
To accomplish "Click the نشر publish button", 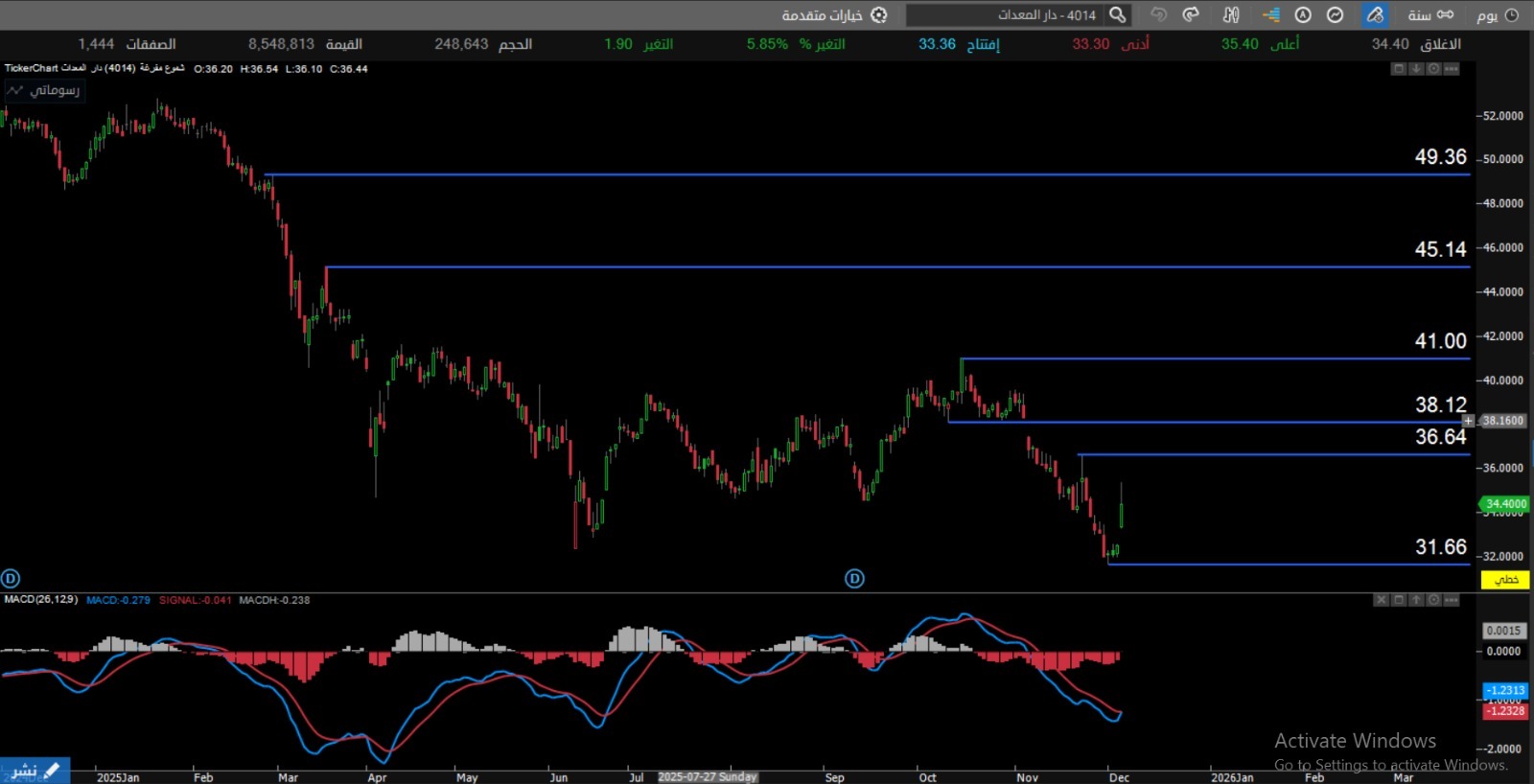I will pos(35,771).
